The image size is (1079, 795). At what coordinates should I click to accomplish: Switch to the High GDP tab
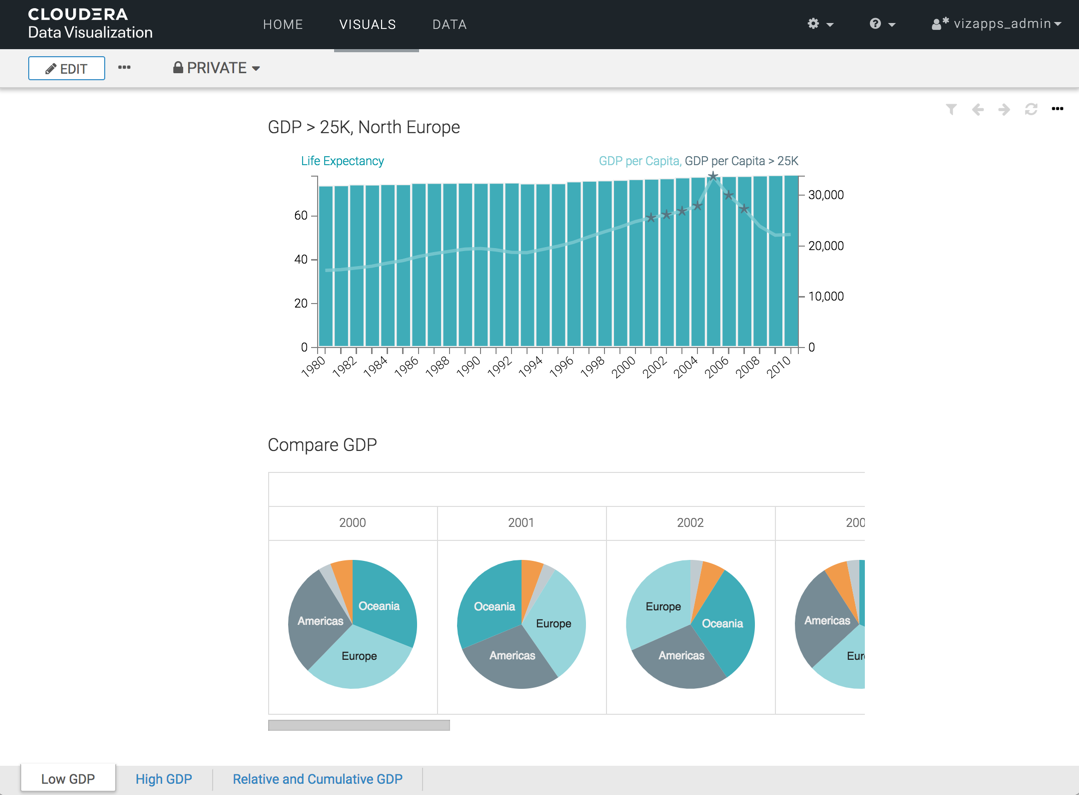164,779
